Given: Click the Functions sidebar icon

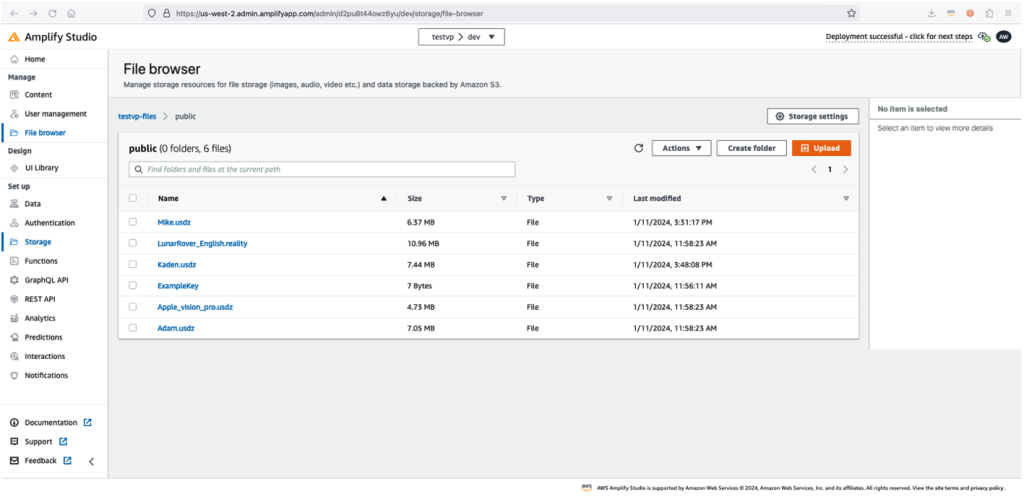Looking at the screenshot, I should 14,261.
